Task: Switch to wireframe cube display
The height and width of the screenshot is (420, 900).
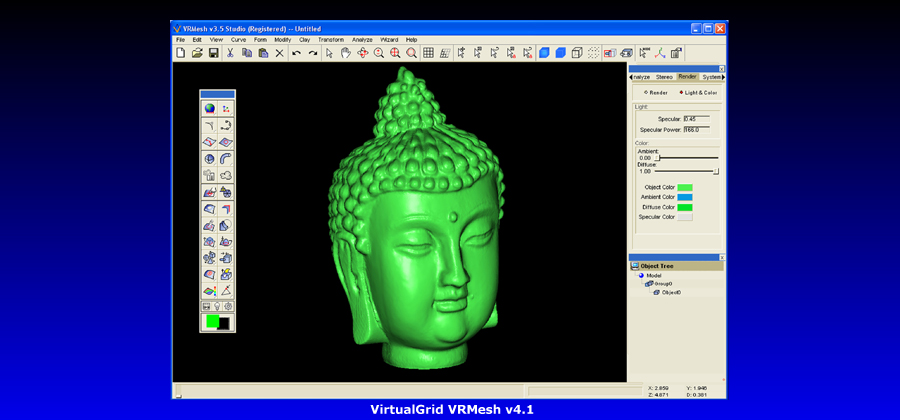Action: 577,53
